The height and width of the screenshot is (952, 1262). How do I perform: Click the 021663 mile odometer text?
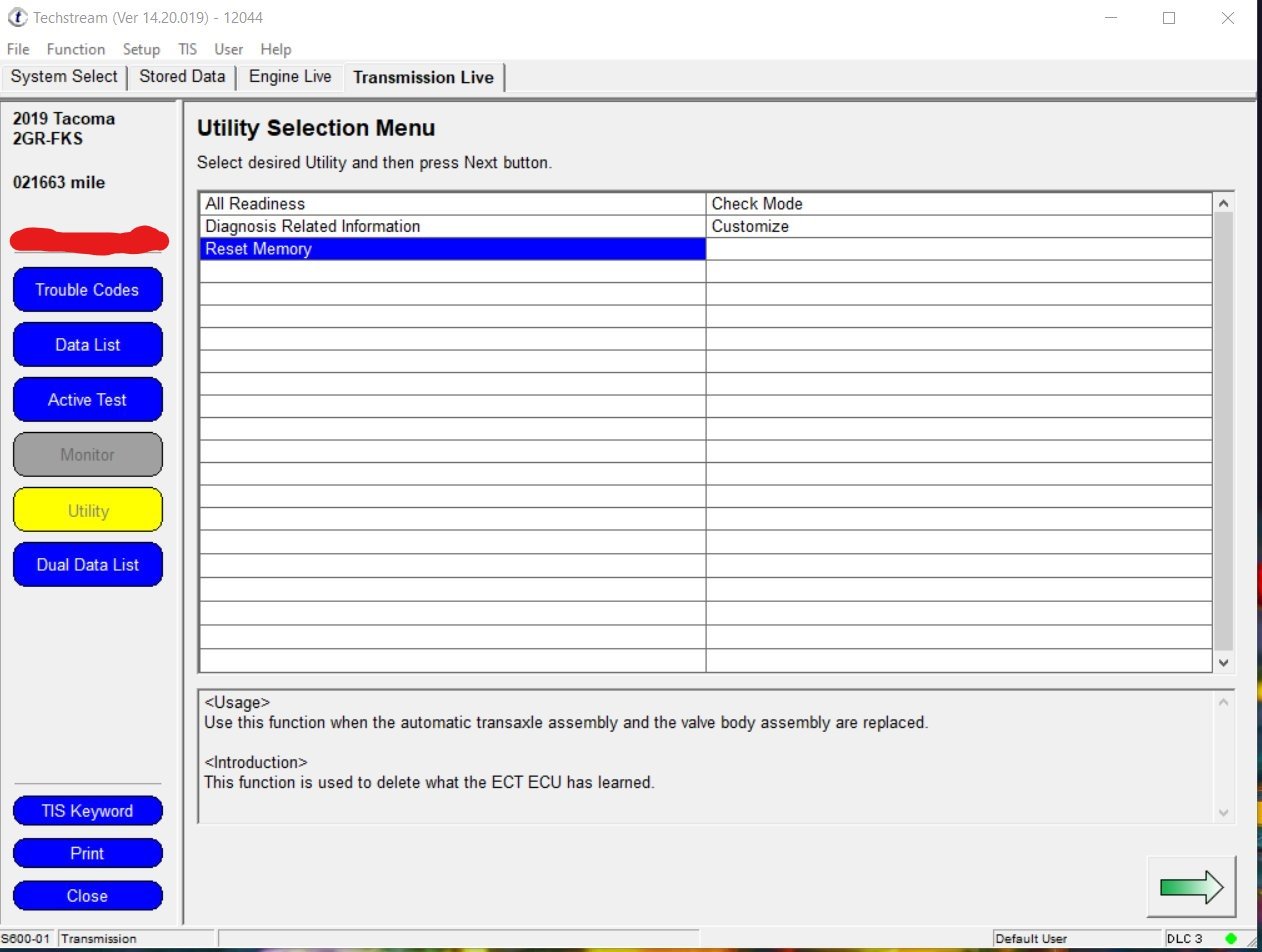[x=59, y=183]
